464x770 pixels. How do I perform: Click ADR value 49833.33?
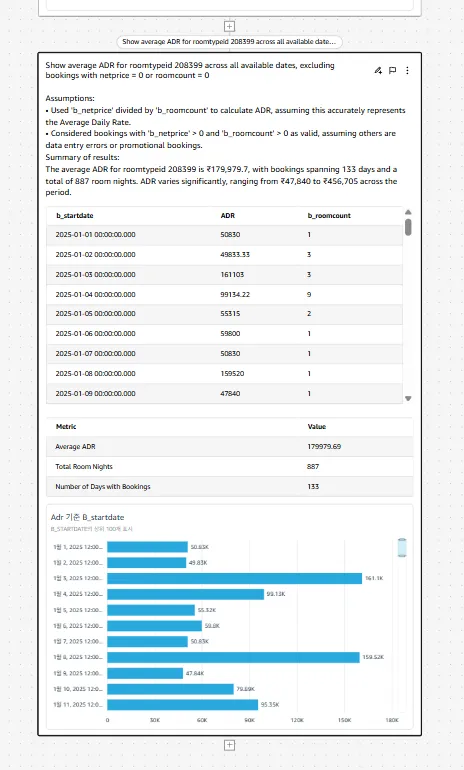coord(235,255)
